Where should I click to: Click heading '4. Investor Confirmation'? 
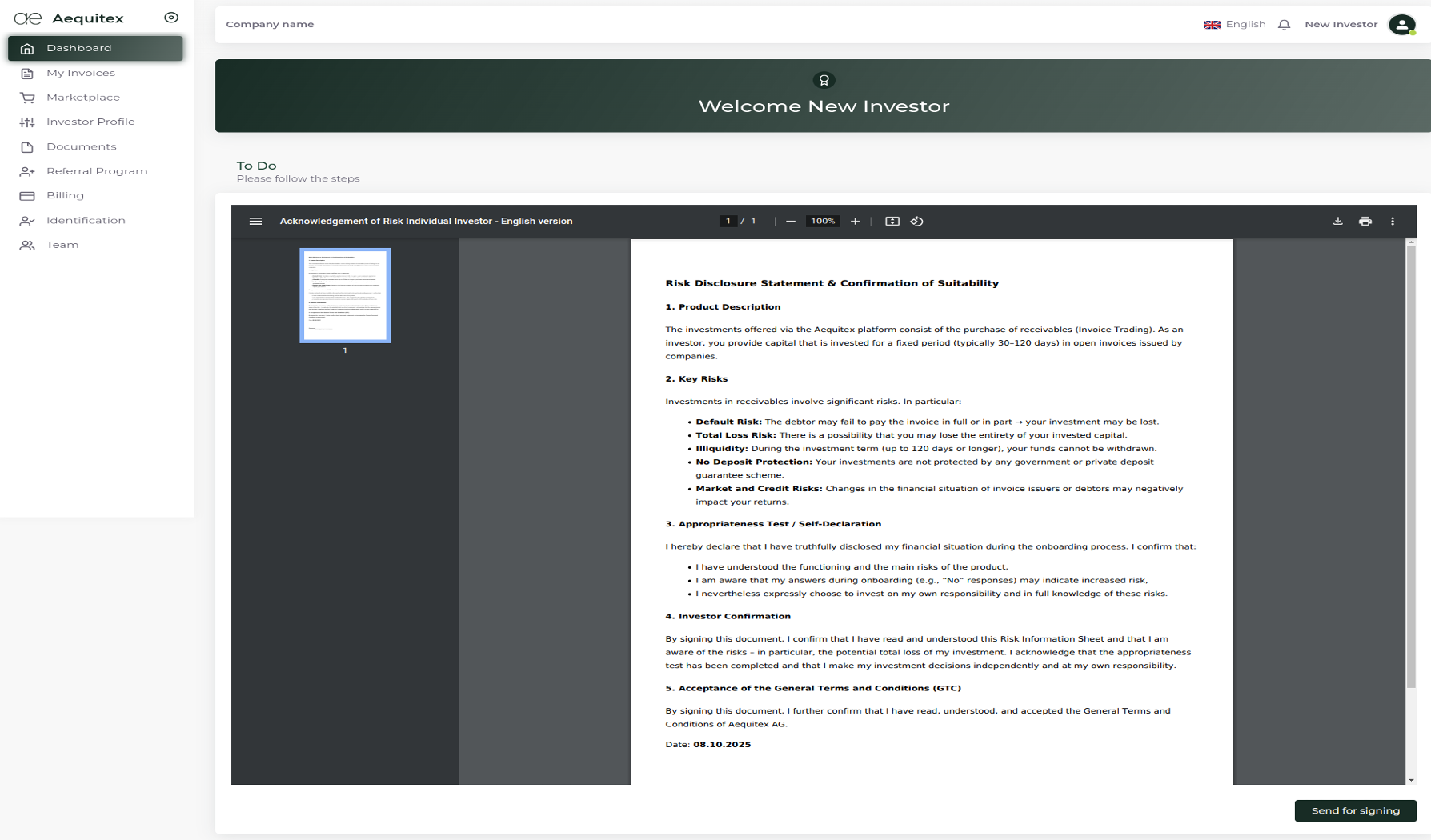coord(728,617)
